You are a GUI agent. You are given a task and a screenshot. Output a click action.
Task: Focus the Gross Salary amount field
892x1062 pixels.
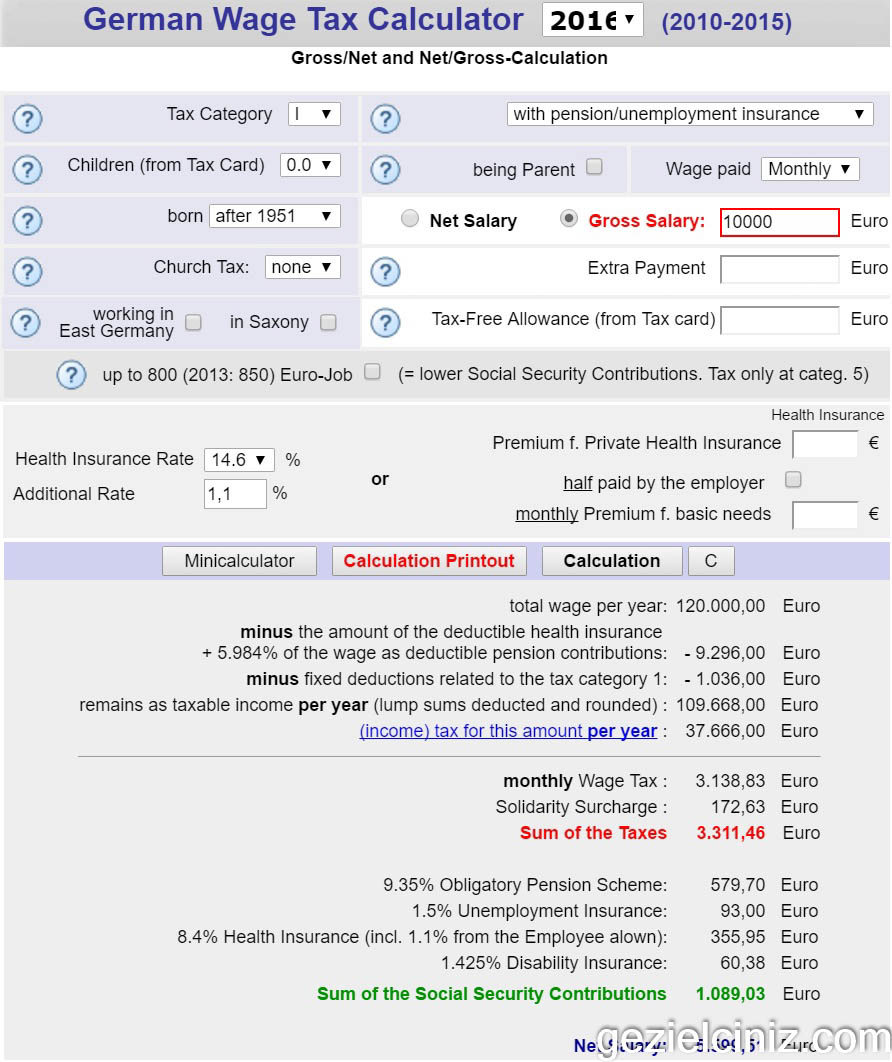[780, 222]
